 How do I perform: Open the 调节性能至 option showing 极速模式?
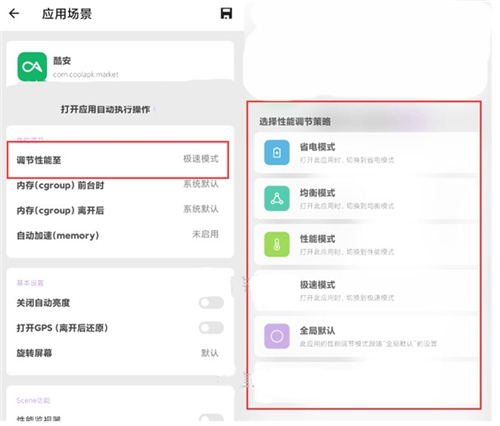(x=118, y=160)
